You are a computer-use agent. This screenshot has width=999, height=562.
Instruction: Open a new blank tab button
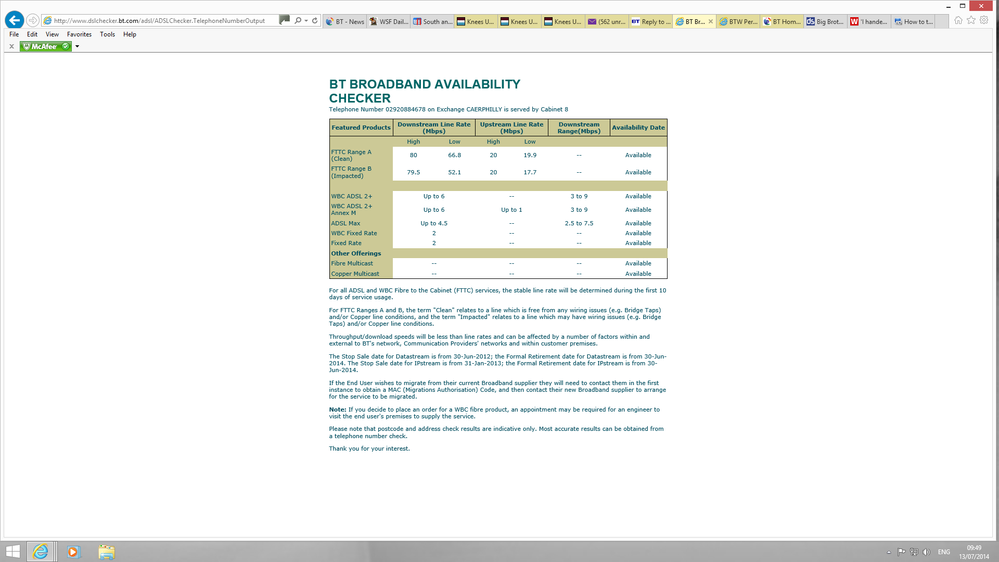tap(944, 22)
